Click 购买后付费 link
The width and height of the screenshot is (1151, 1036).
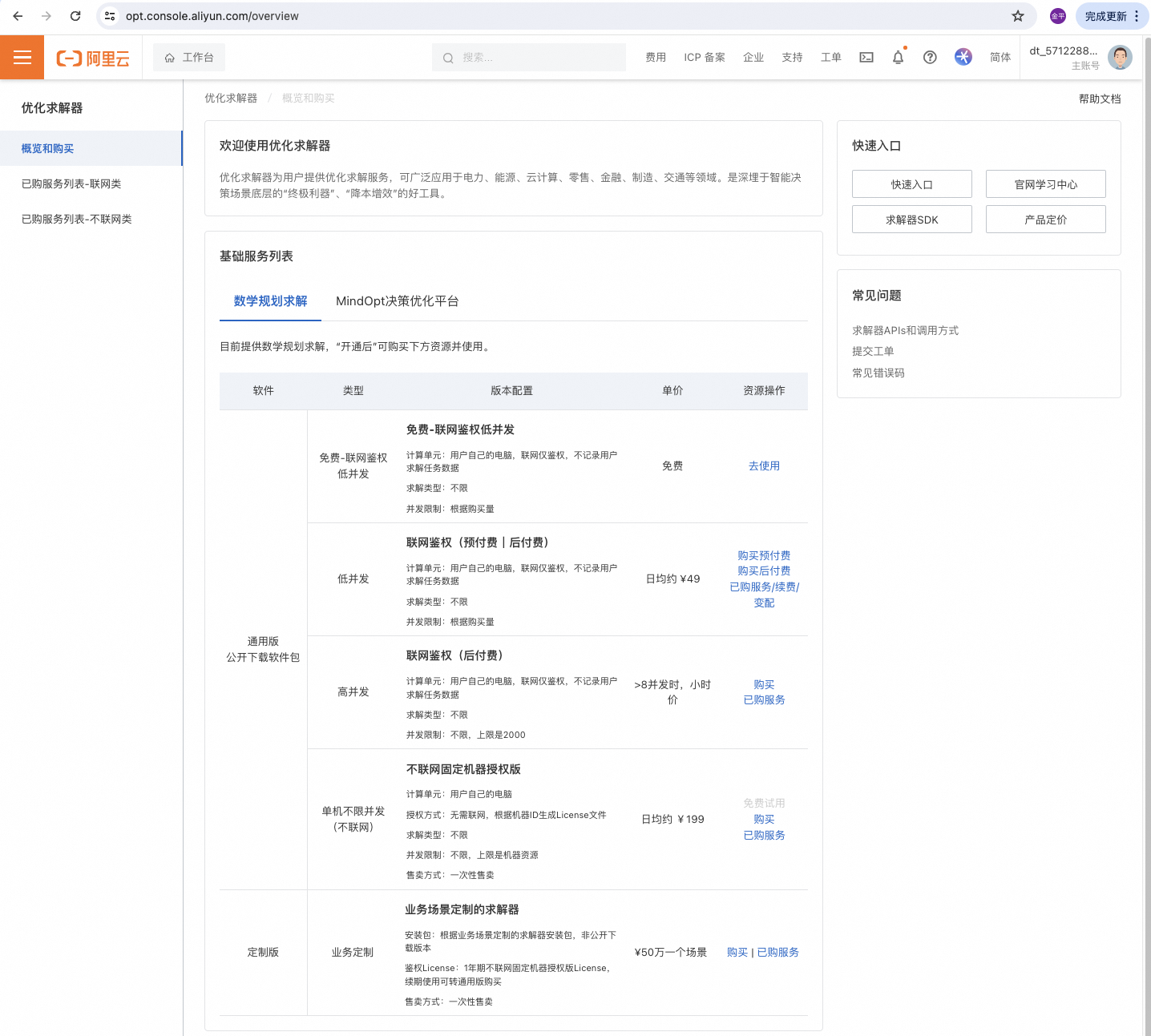pyautogui.click(x=764, y=570)
